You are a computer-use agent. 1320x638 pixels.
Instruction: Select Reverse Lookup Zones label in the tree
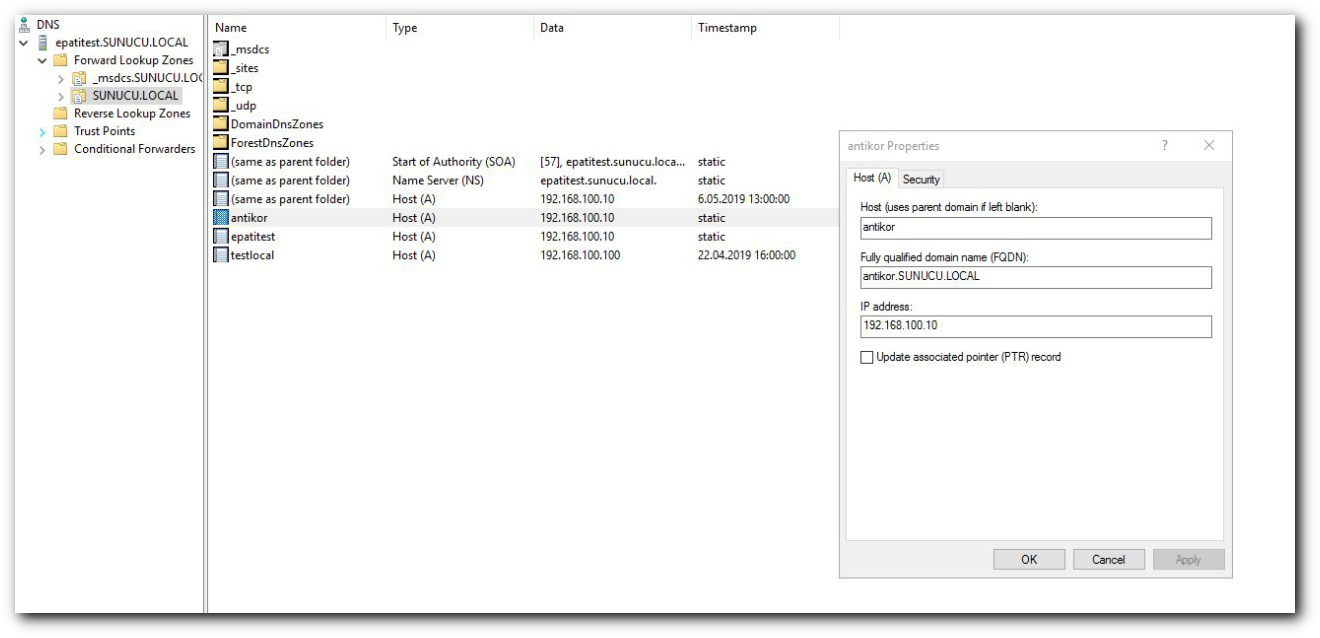pyautogui.click(x=132, y=114)
